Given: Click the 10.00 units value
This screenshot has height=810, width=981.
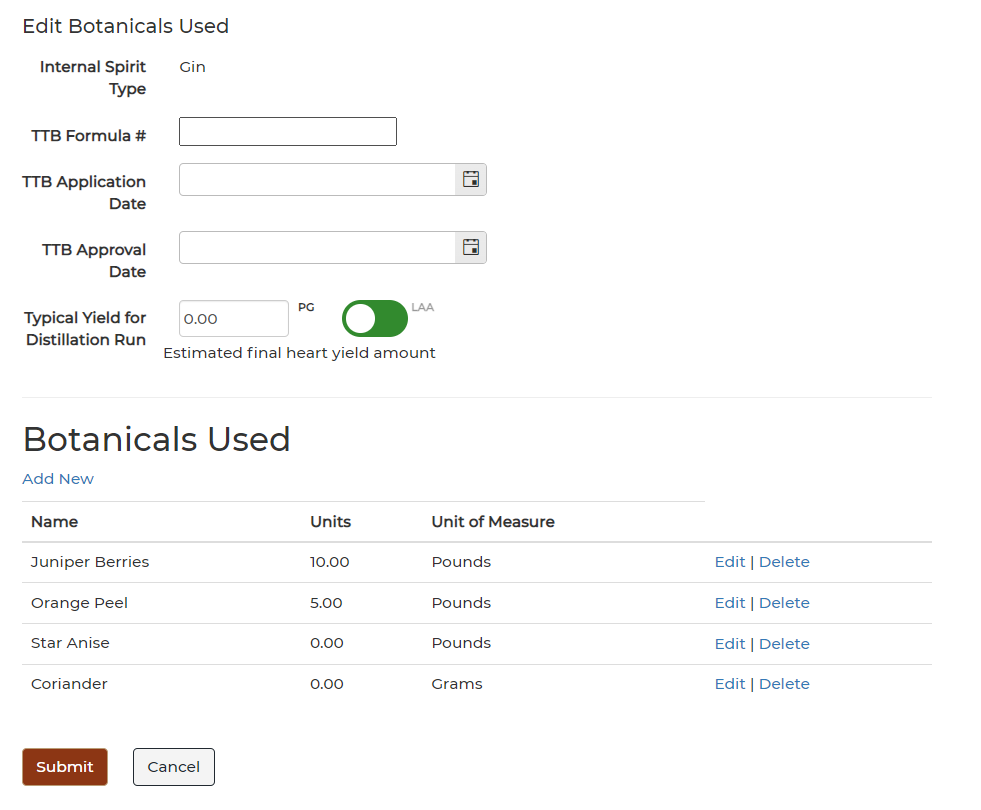Looking at the screenshot, I should coord(330,562).
